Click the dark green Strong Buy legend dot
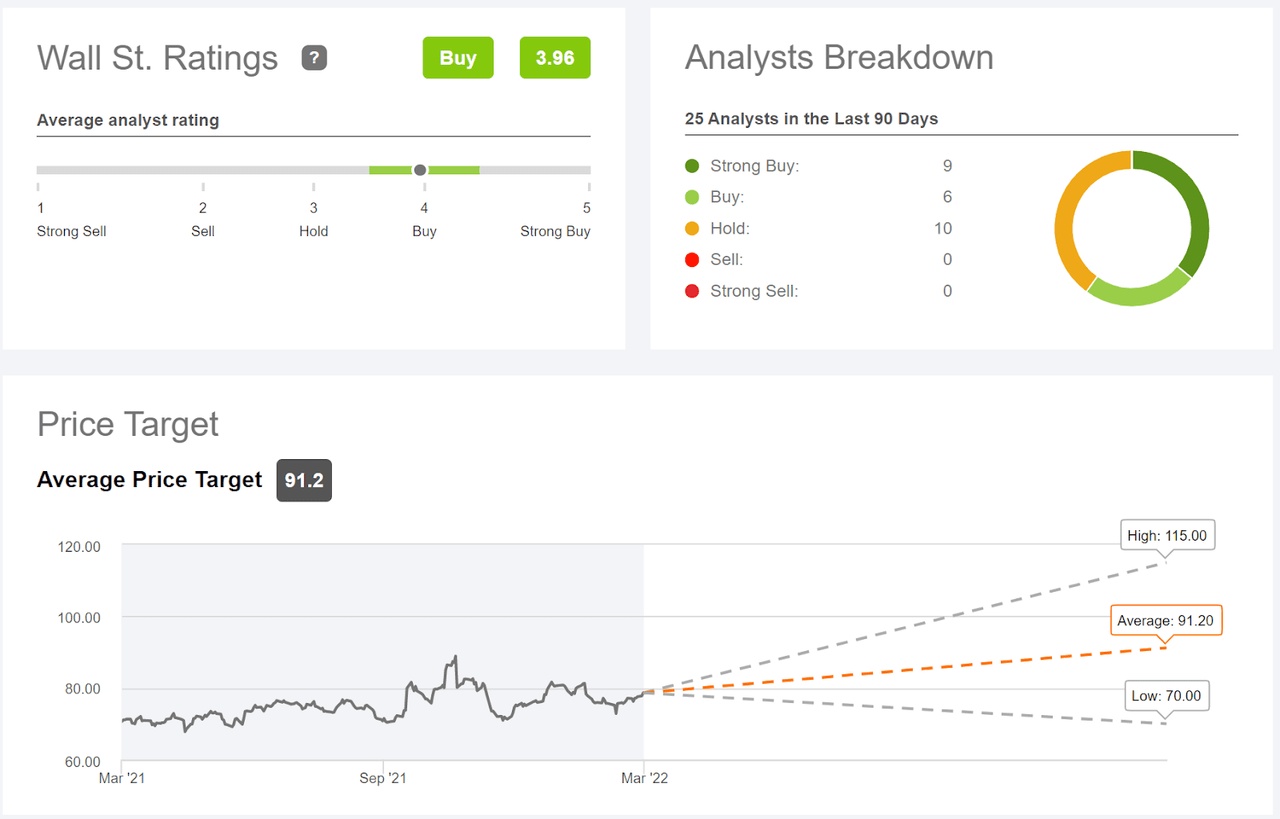 692,166
